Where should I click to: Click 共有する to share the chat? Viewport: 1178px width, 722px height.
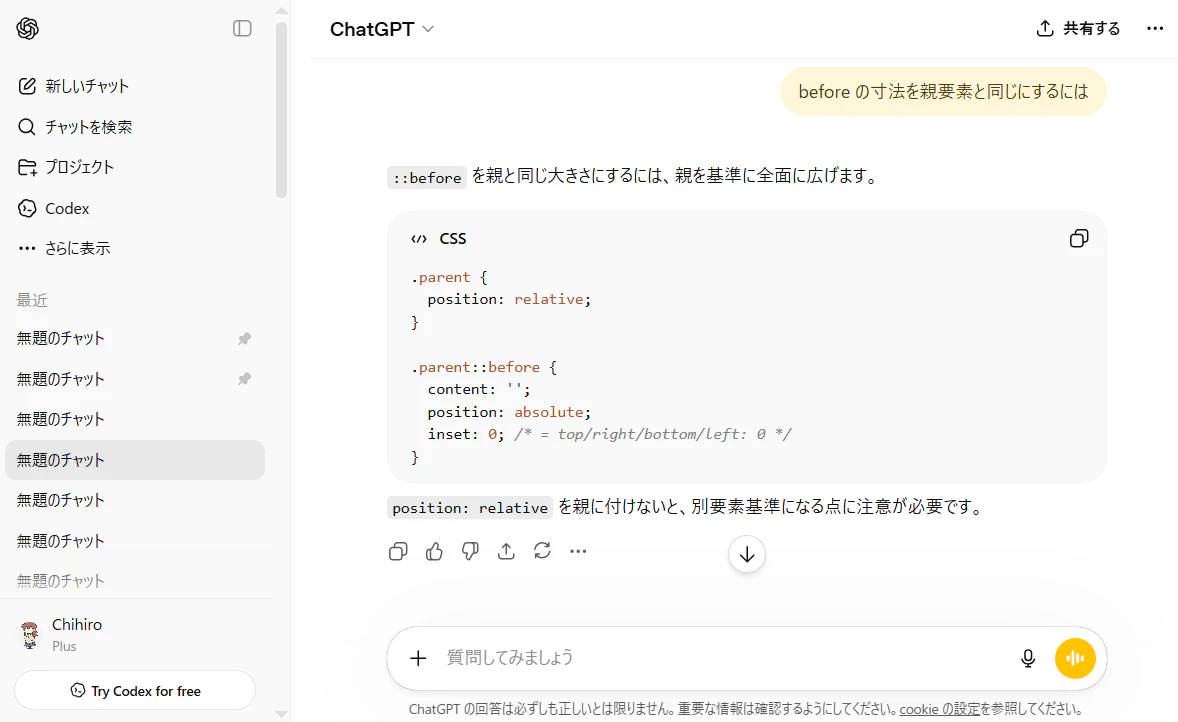tap(1078, 29)
